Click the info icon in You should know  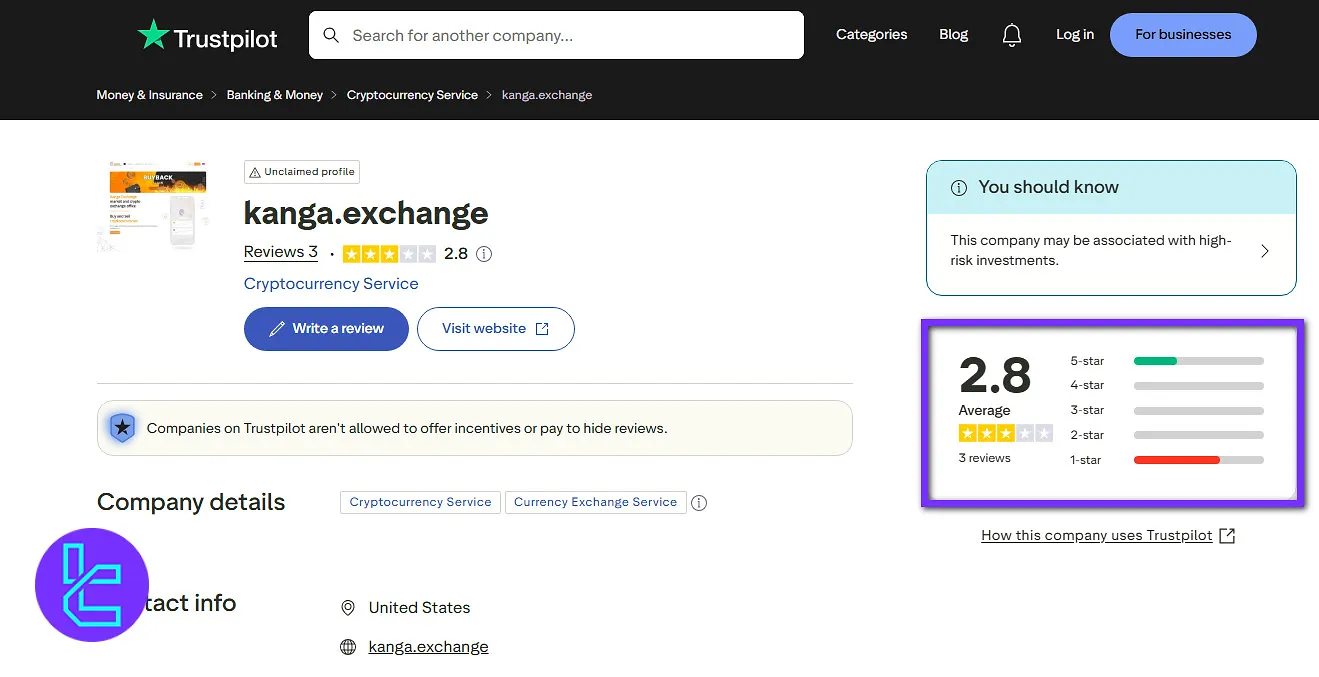click(x=958, y=188)
